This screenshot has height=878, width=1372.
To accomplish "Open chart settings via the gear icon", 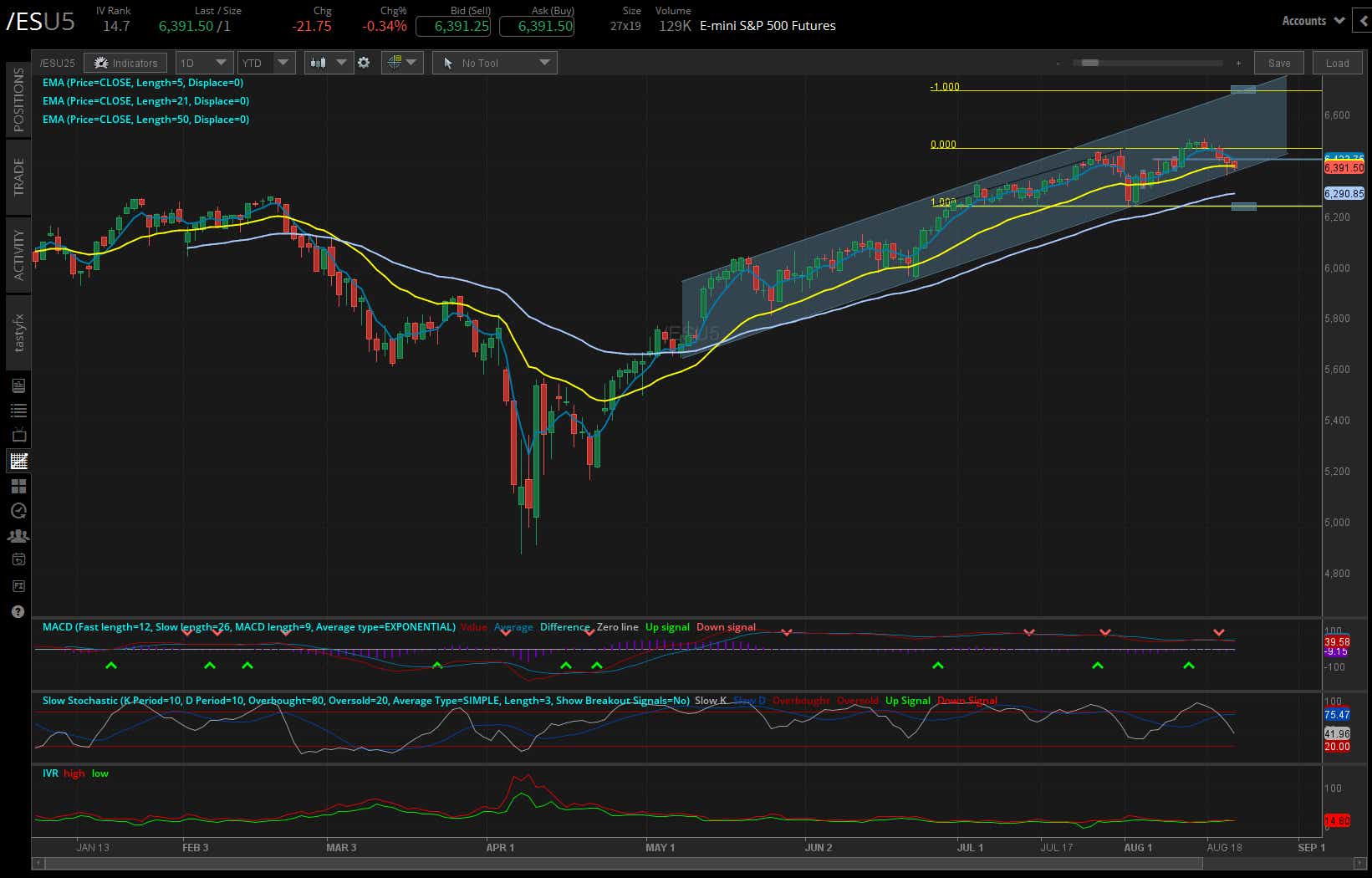I will coord(365,62).
